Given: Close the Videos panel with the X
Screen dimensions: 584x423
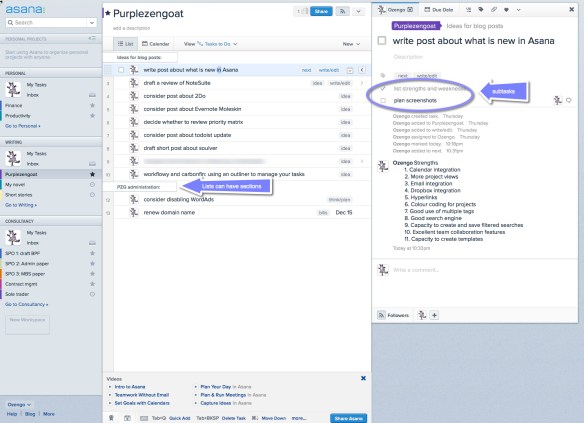Looking at the screenshot, I should [363, 378].
